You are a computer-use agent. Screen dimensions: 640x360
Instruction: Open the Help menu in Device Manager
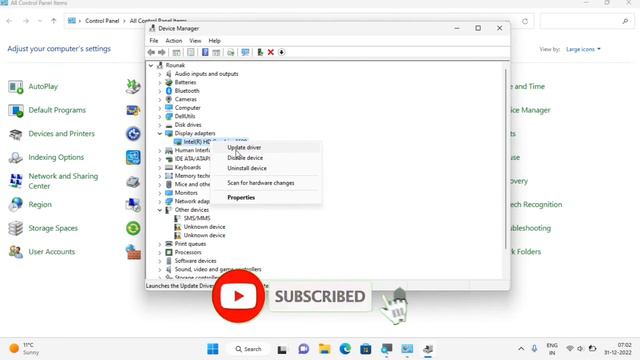pyautogui.click(x=214, y=41)
